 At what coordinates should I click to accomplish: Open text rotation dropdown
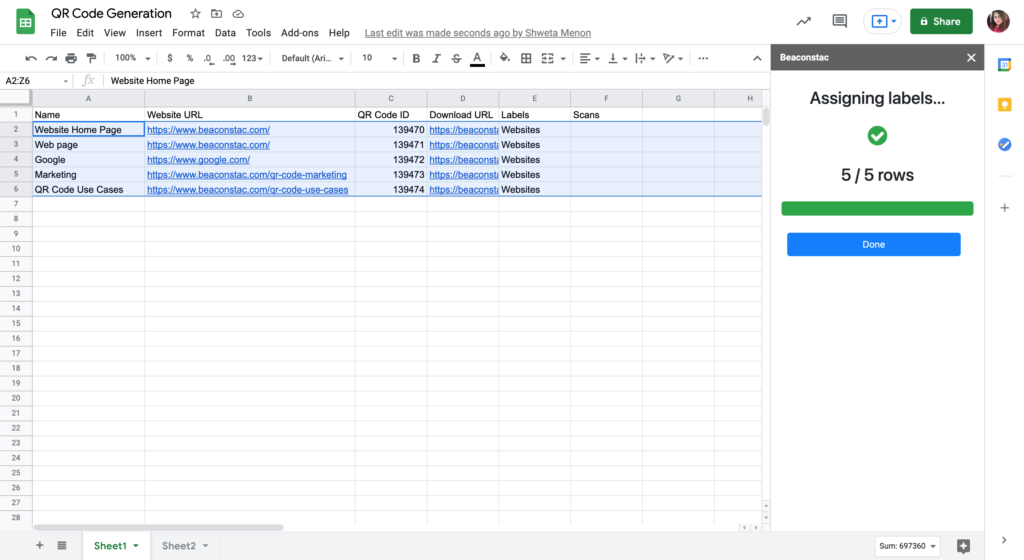pos(673,58)
